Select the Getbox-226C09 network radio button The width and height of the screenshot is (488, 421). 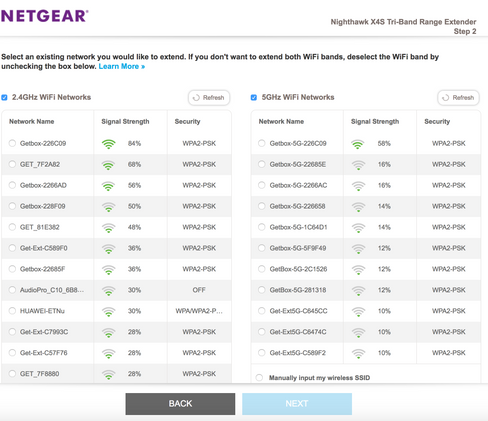point(12,143)
